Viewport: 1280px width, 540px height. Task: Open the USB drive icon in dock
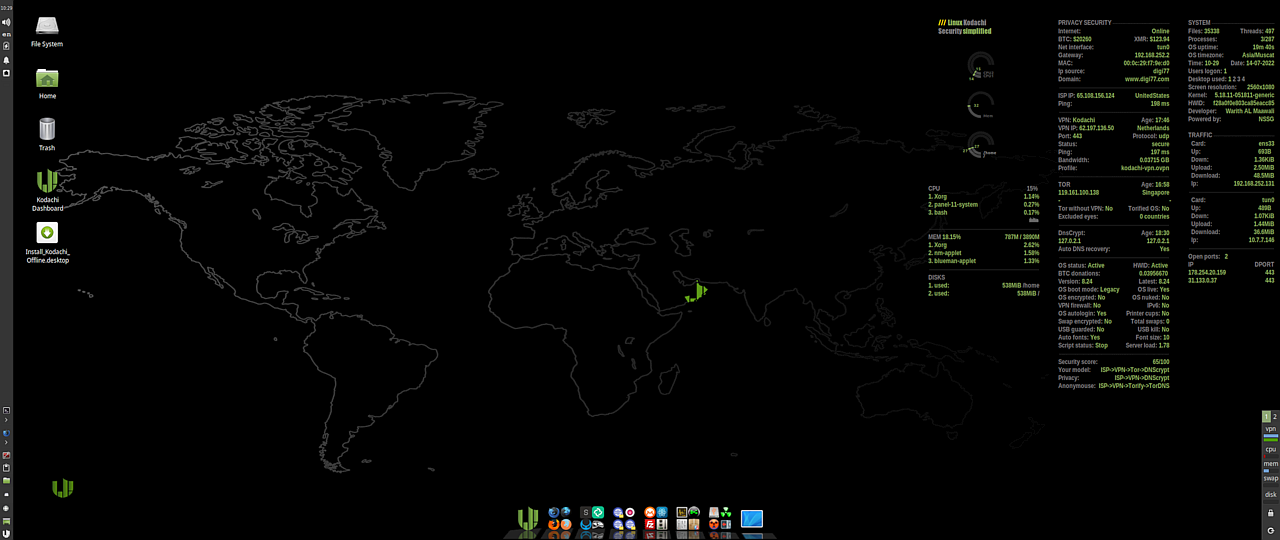[x=714, y=512]
